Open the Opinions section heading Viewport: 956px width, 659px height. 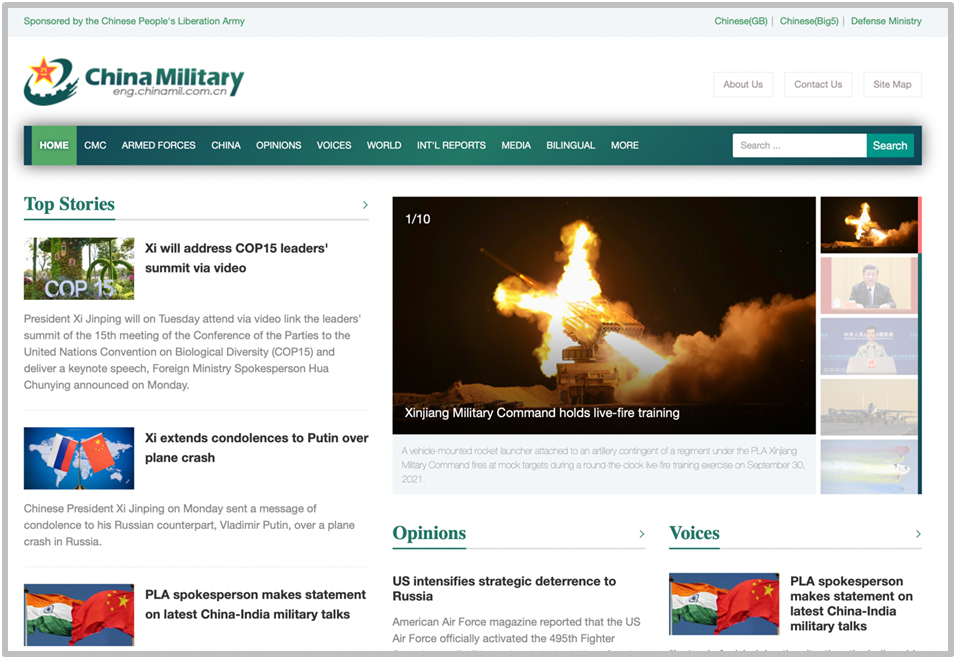pyautogui.click(x=429, y=533)
